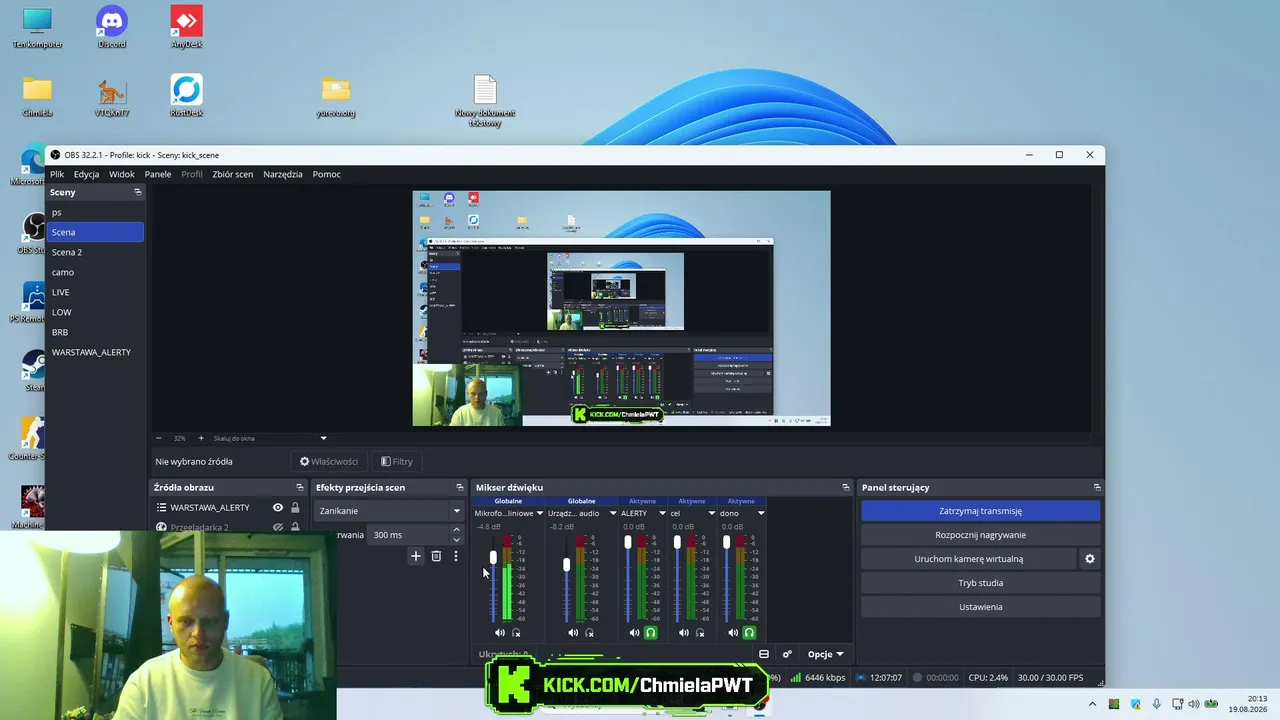This screenshot has height=720, width=1280.
Task: Toggle visibility of WARSTAWA_ALERTY source
Action: pyautogui.click(x=278, y=508)
